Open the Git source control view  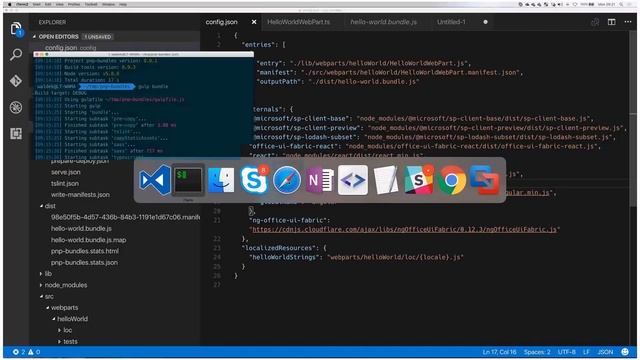[16, 81]
